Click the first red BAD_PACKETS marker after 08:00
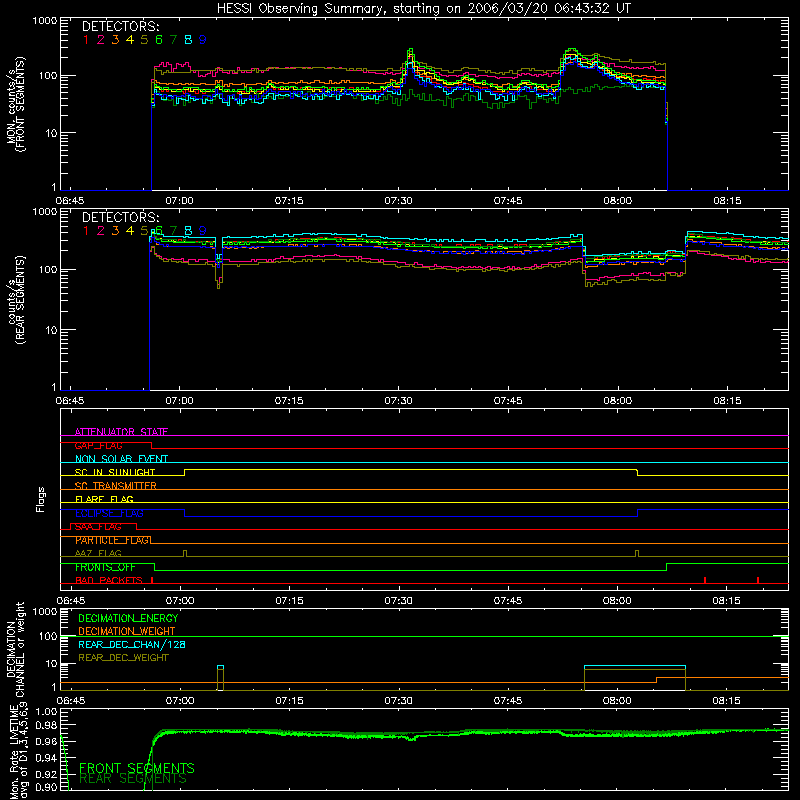Image resolution: width=800 pixels, height=800 pixels. [x=705, y=580]
